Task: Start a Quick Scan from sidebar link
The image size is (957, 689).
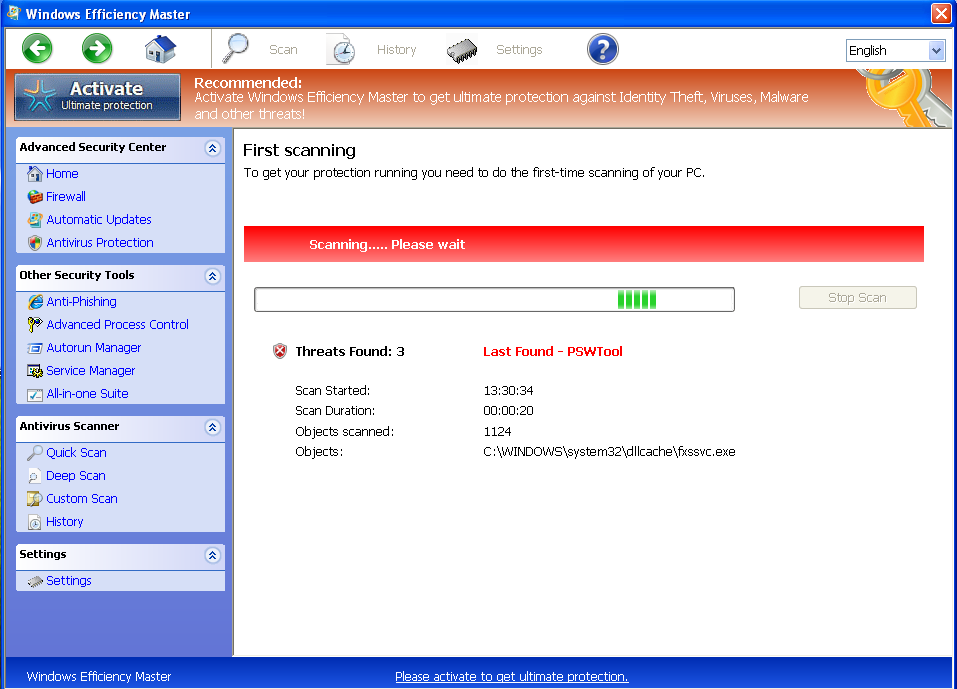Action: pyautogui.click(x=76, y=453)
